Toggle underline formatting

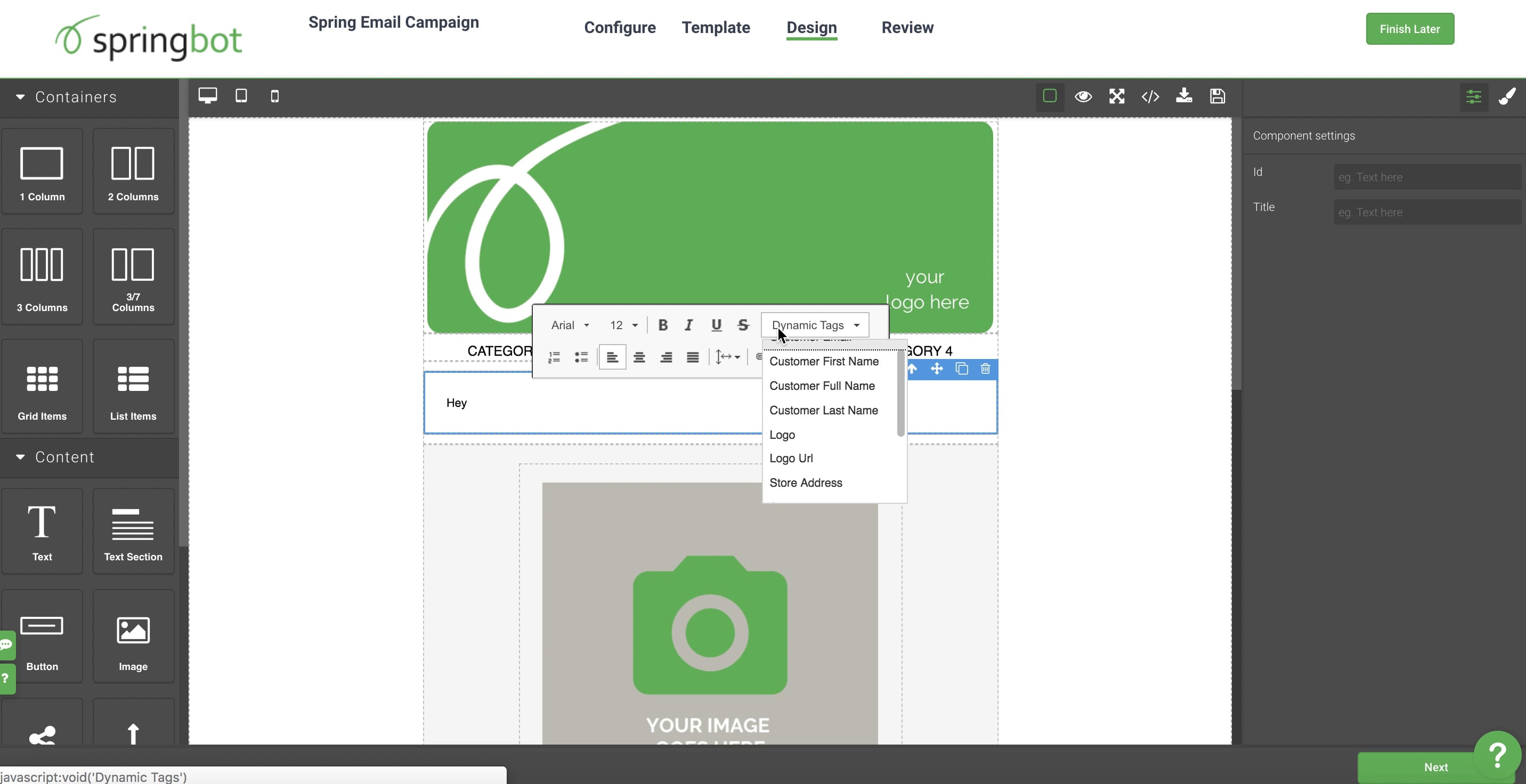click(x=716, y=324)
